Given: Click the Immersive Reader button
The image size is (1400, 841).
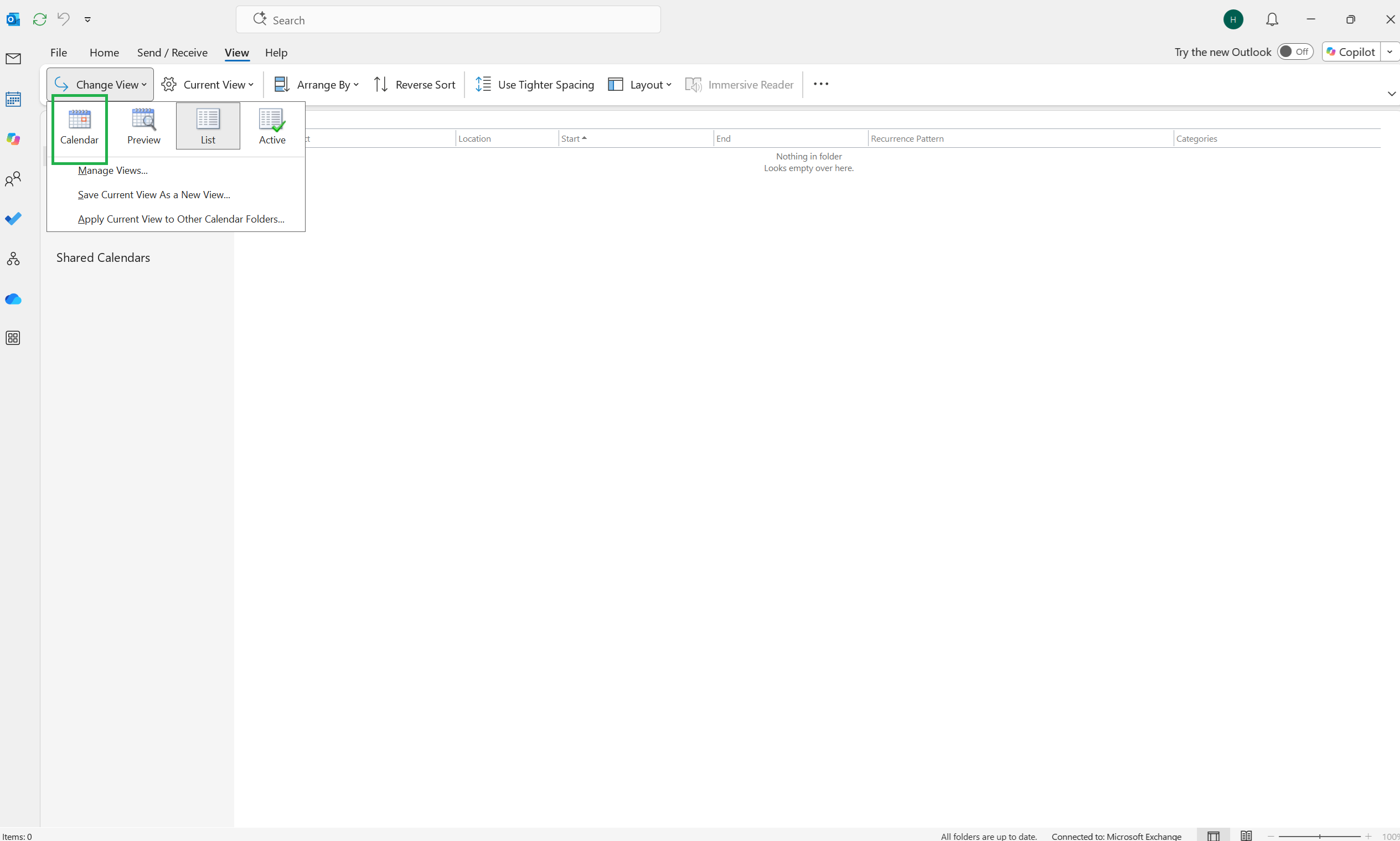Looking at the screenshot, I should click(740, 85).
